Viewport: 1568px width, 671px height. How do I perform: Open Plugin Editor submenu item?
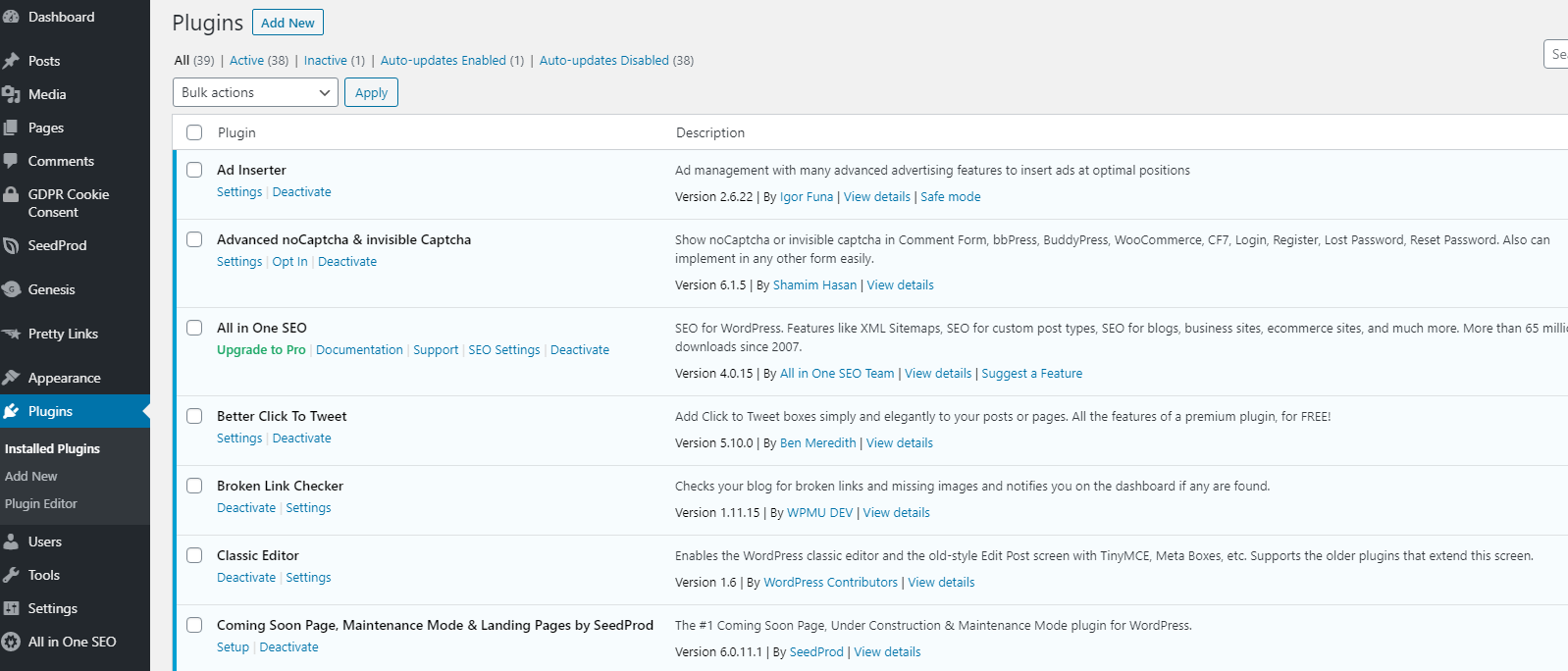click(41, 503)
